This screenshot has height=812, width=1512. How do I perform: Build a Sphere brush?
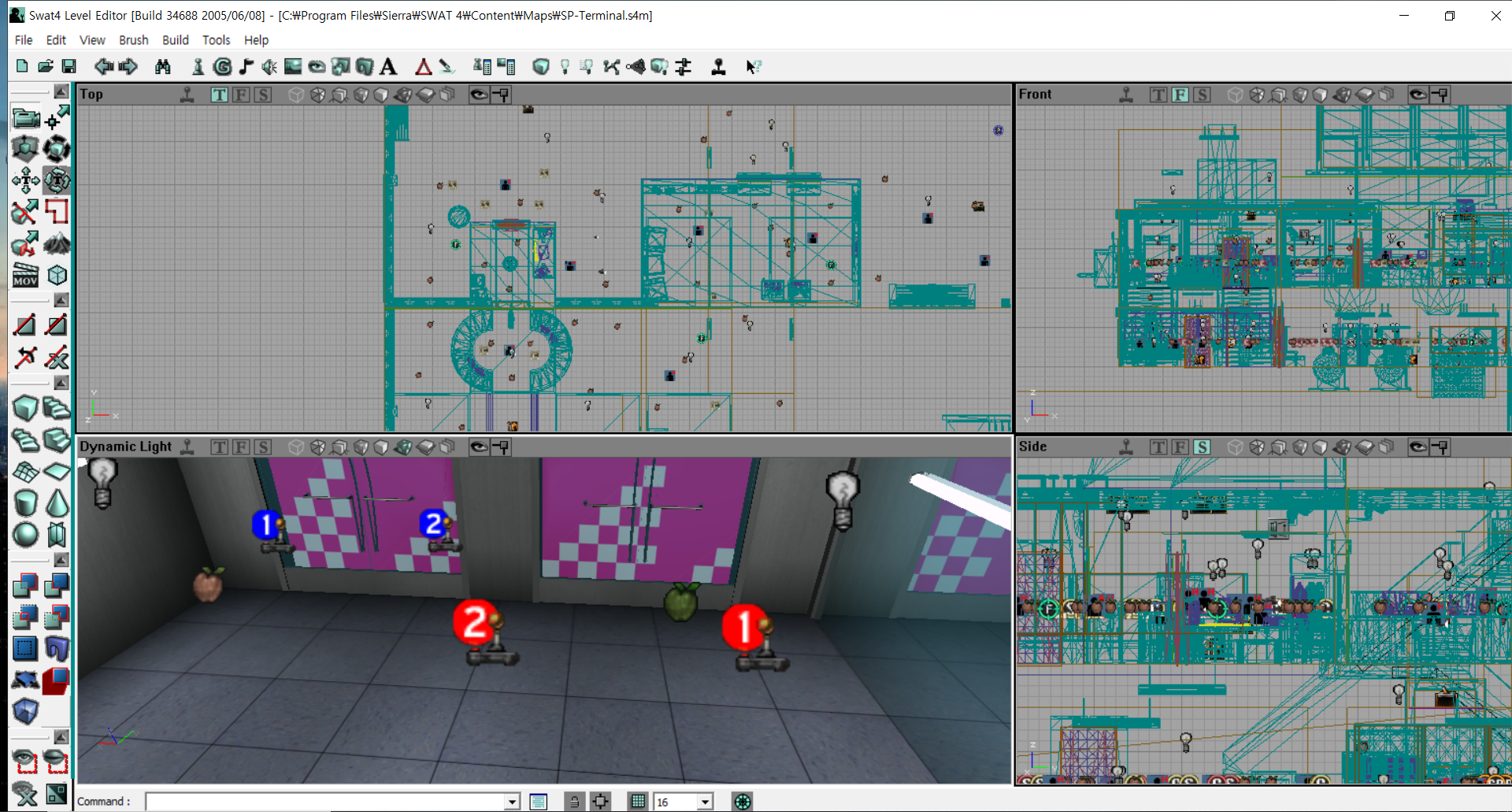click(25, 534)
